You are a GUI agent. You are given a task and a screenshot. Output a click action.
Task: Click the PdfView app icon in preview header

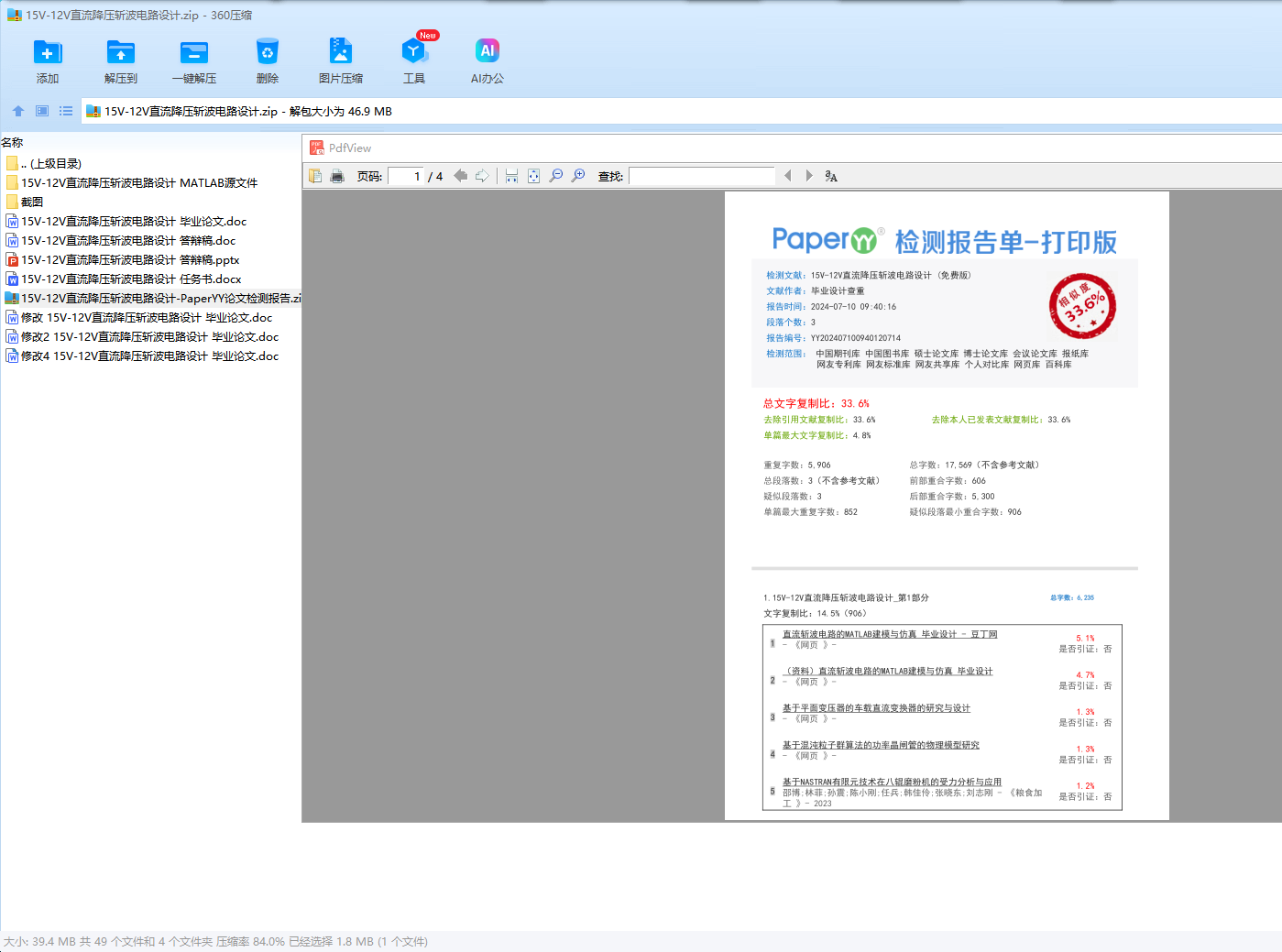pos(317,148)
